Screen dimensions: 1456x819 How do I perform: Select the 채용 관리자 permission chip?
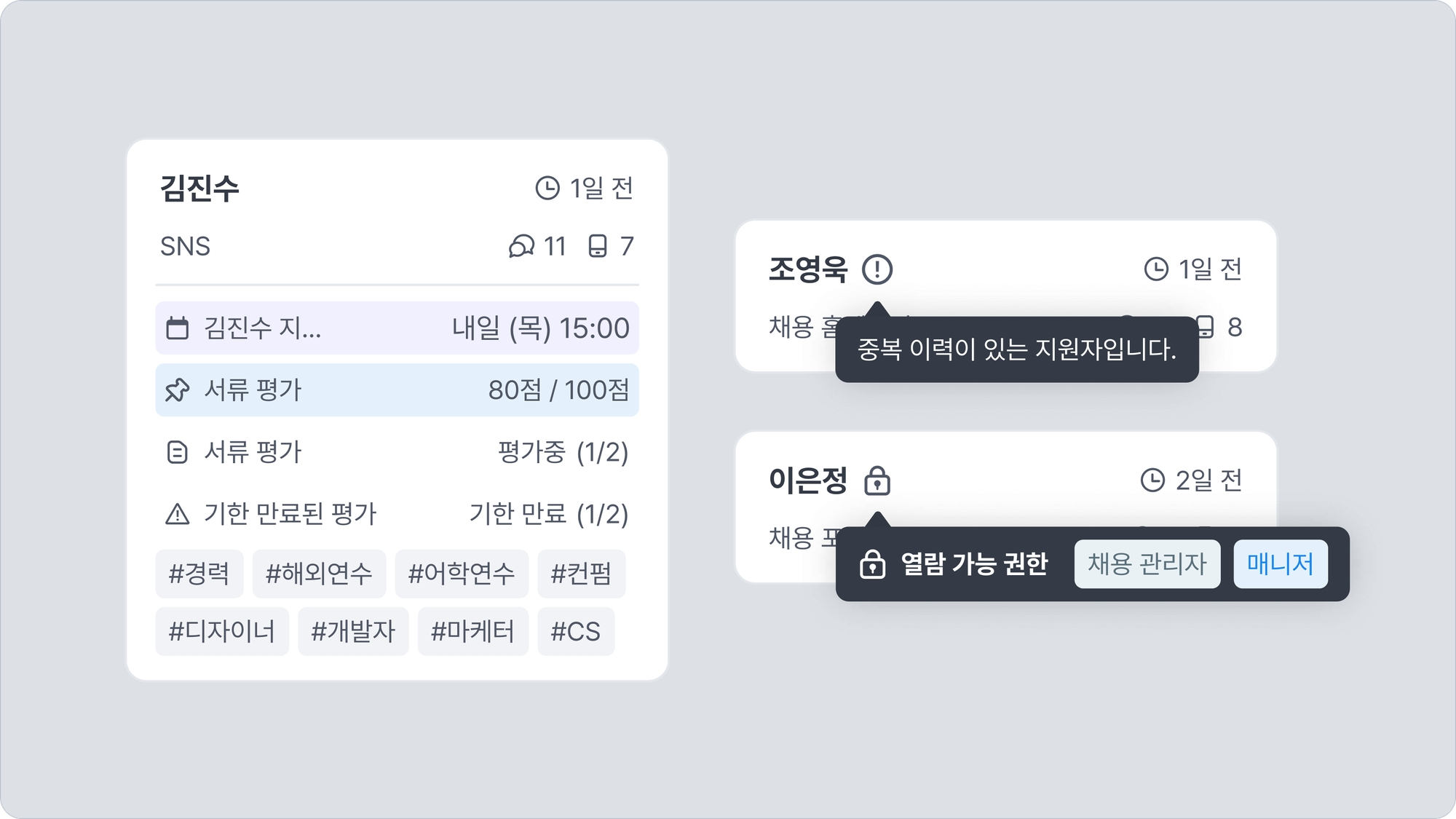click(x=1147, y=564)
